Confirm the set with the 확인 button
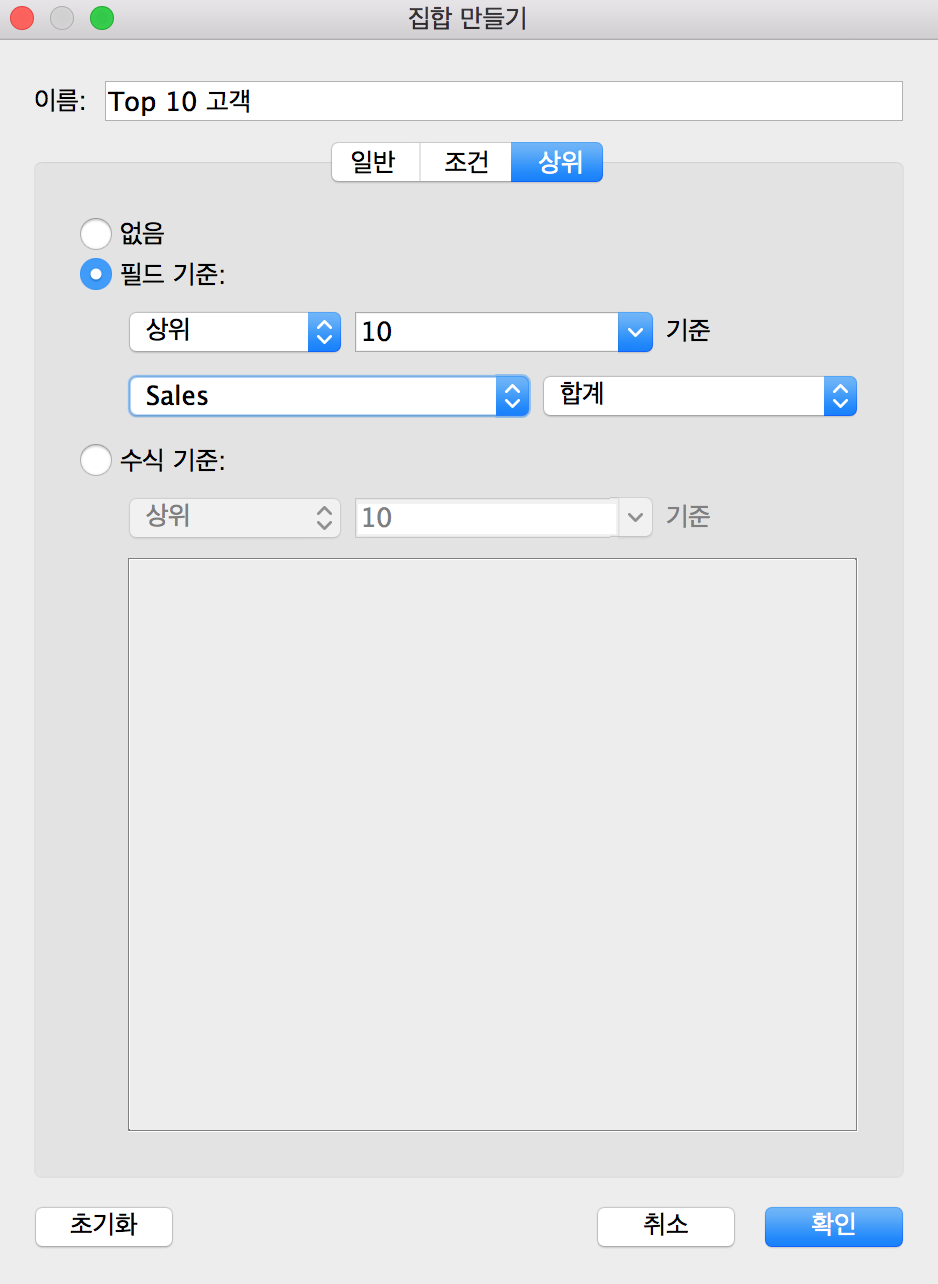938x1284 pixels. pos(833,1227)
